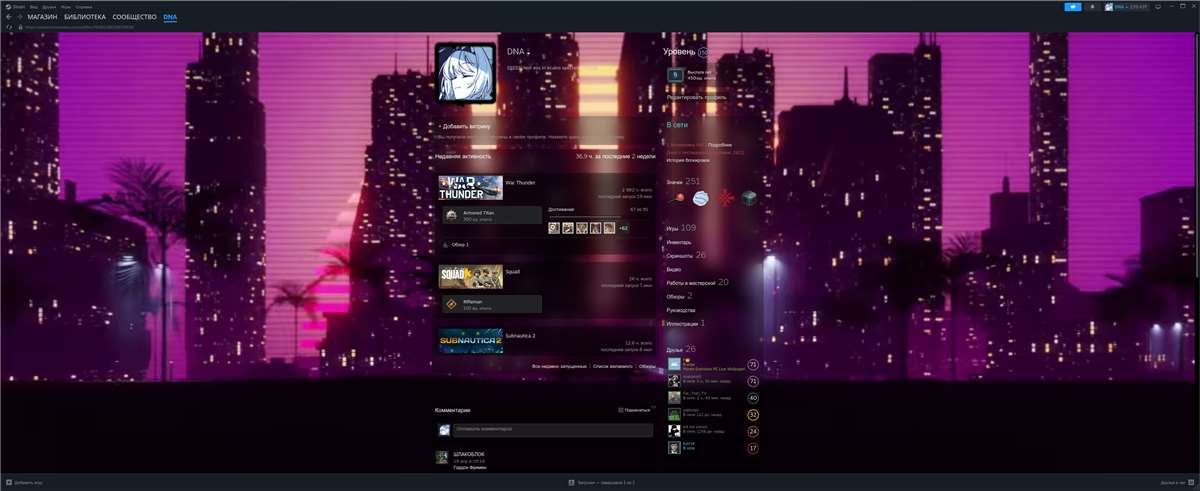Open the МАГАЗИН tab
Screen dimensions: 1200x491
(41, 17)
